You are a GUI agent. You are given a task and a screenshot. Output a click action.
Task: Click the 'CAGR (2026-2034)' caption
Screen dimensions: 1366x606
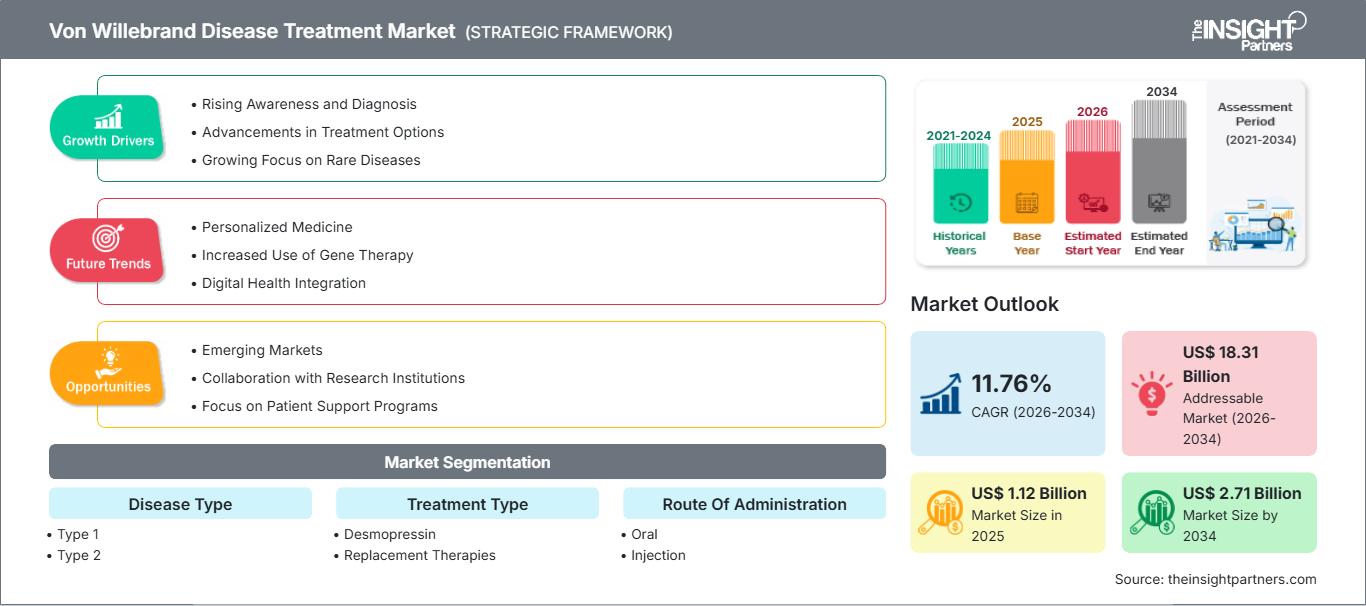1034,412
